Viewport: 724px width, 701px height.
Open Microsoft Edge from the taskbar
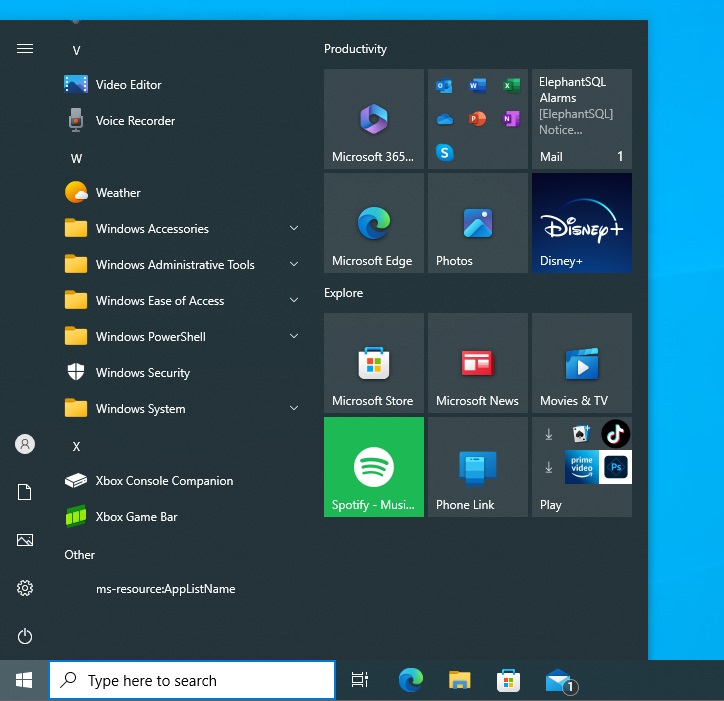(x=410, y=680)
